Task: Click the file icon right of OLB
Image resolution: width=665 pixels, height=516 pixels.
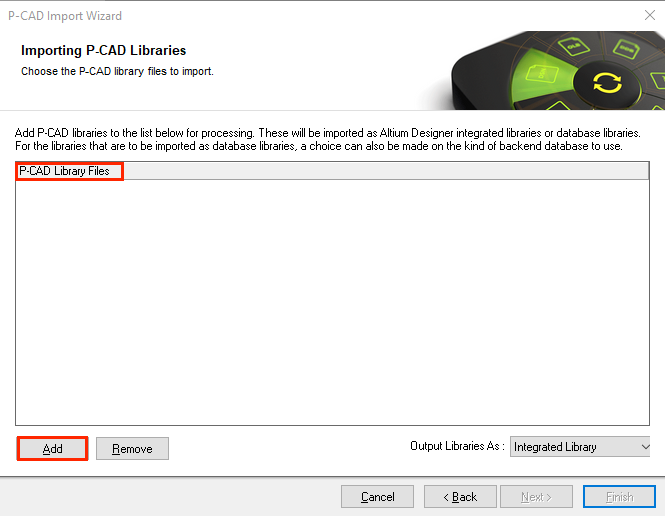Action: (626, 49)
